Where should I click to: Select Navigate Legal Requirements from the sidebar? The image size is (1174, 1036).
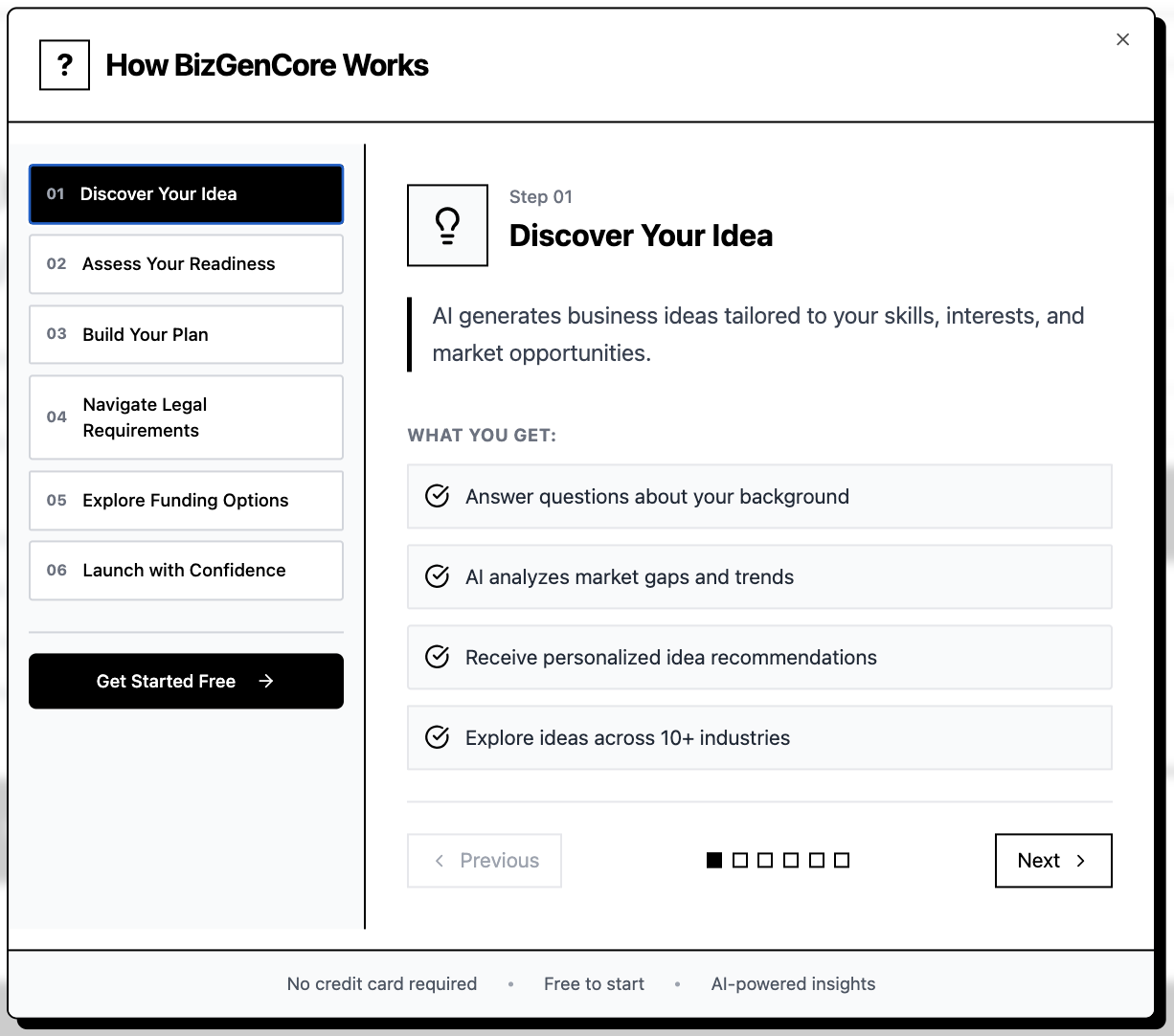tap(186, 417)
